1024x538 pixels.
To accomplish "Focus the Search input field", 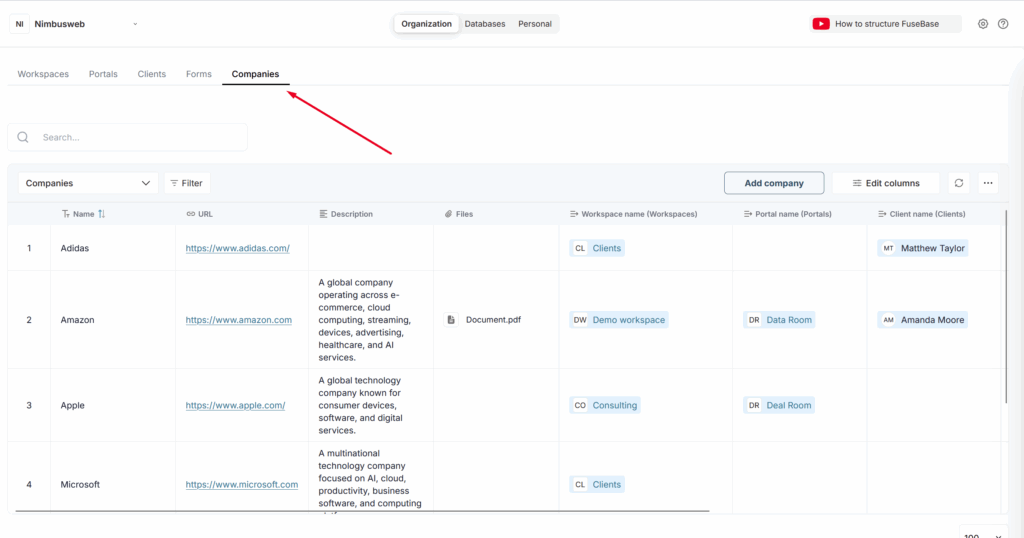I will [x=140, y=137].
